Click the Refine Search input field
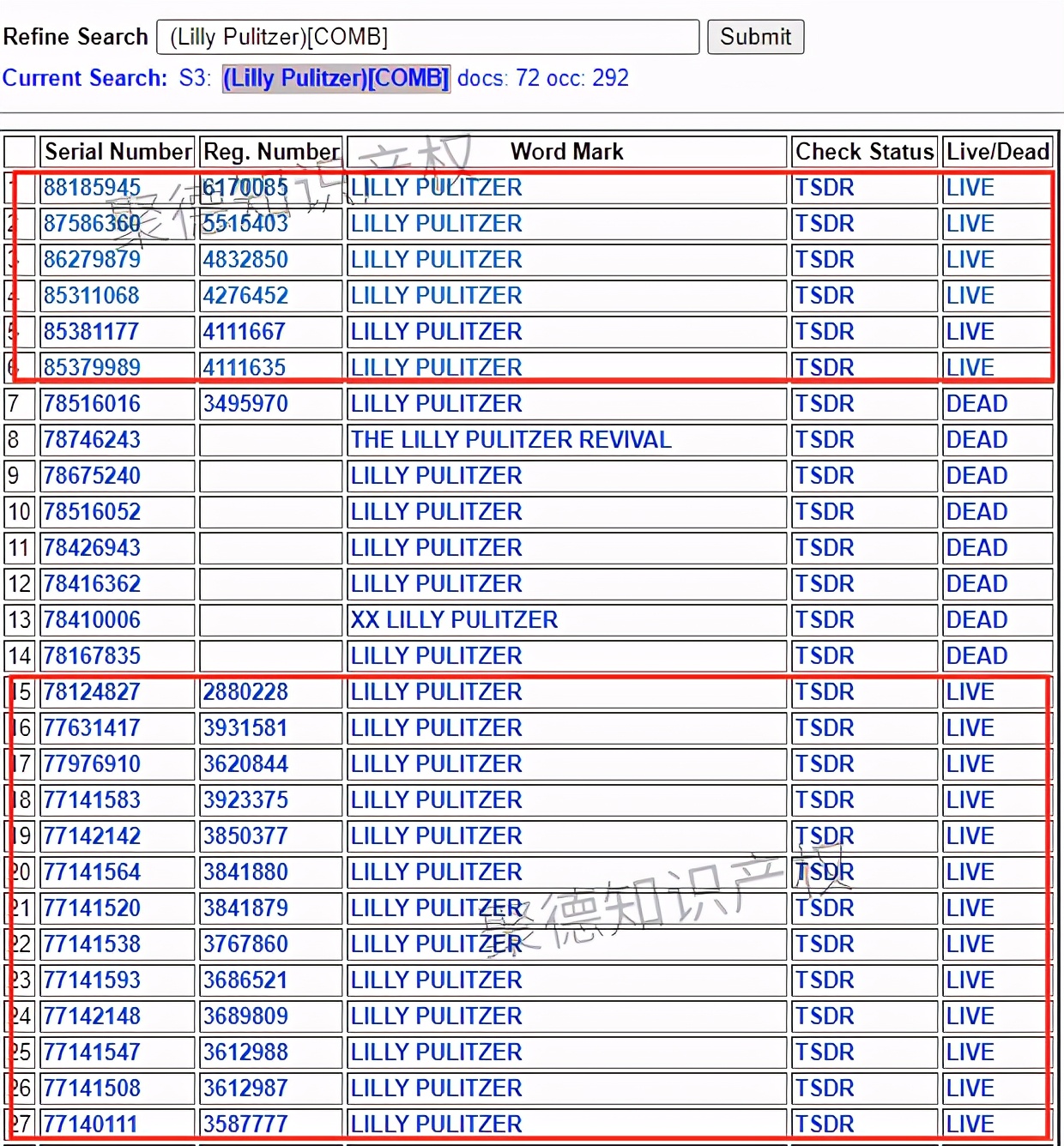The image size is (1064, 1146). (427, 37)
